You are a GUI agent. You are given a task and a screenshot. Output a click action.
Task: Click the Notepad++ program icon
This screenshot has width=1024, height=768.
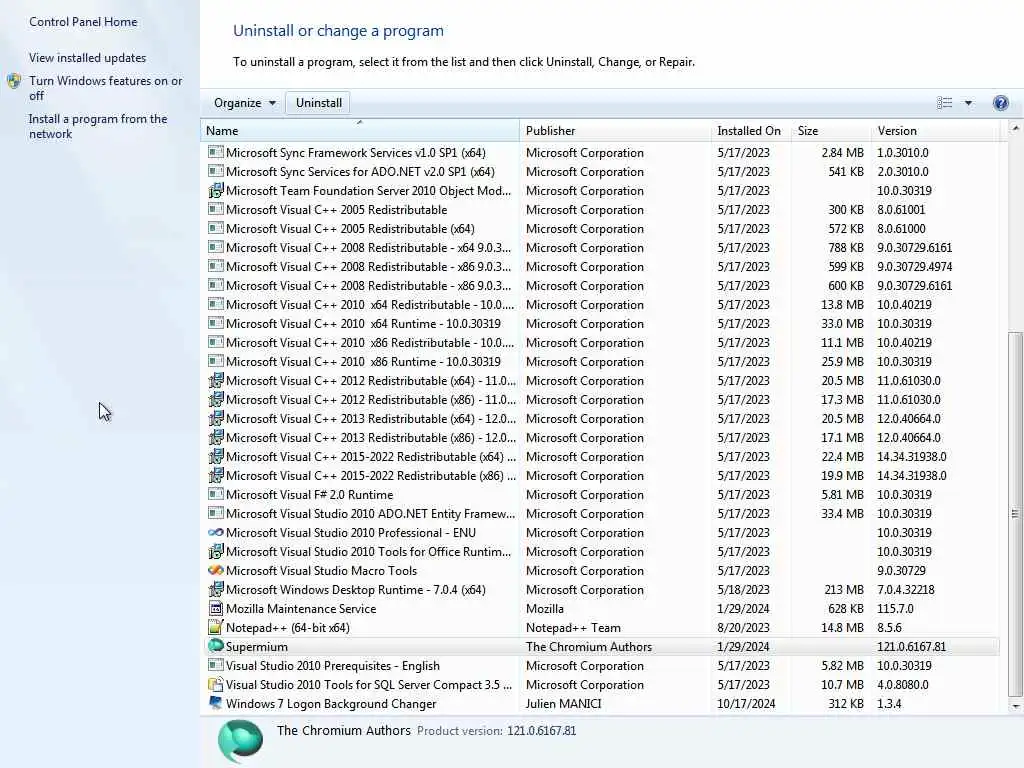(216, 627)
